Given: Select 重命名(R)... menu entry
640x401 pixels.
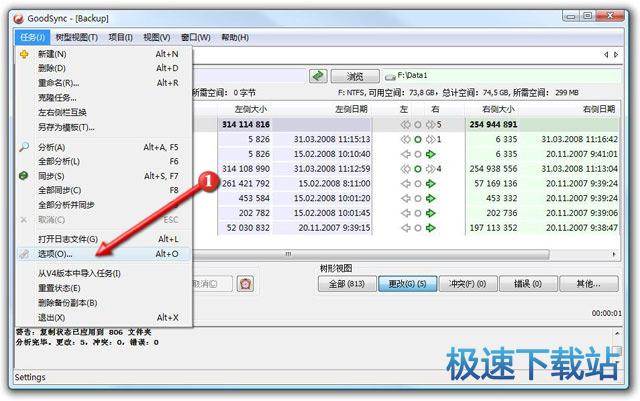Looking at the screenshot, I should [x=103, y=83].
